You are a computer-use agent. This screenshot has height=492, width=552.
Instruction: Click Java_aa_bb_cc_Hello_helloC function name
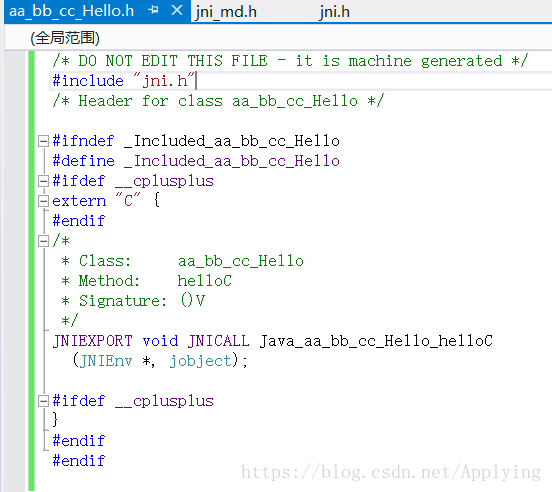click(376, 341)
